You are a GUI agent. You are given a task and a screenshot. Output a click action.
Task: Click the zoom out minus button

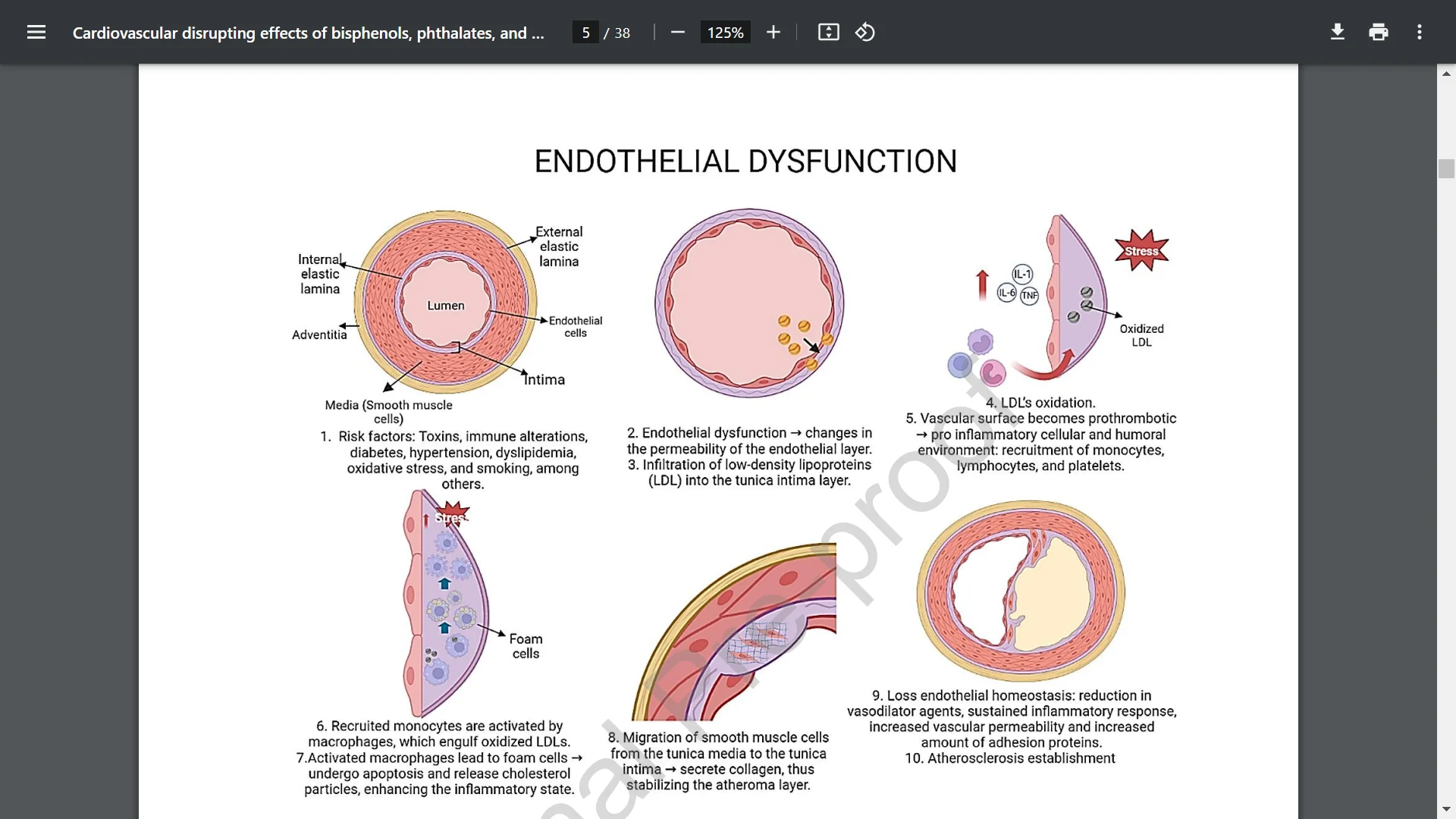678,32
